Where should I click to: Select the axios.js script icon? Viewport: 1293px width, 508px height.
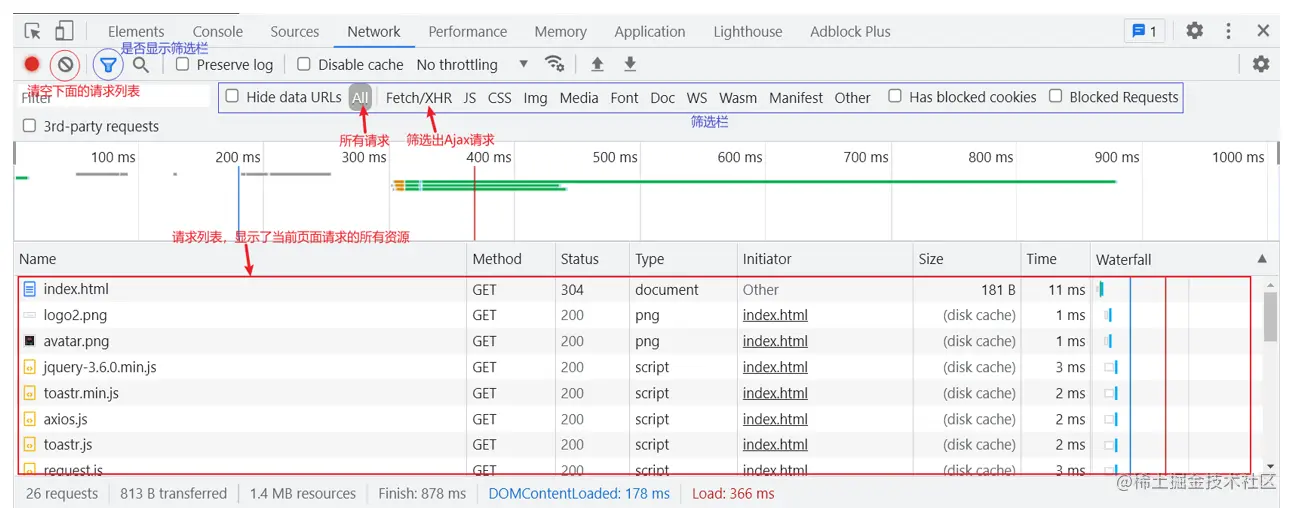[29, 419]
